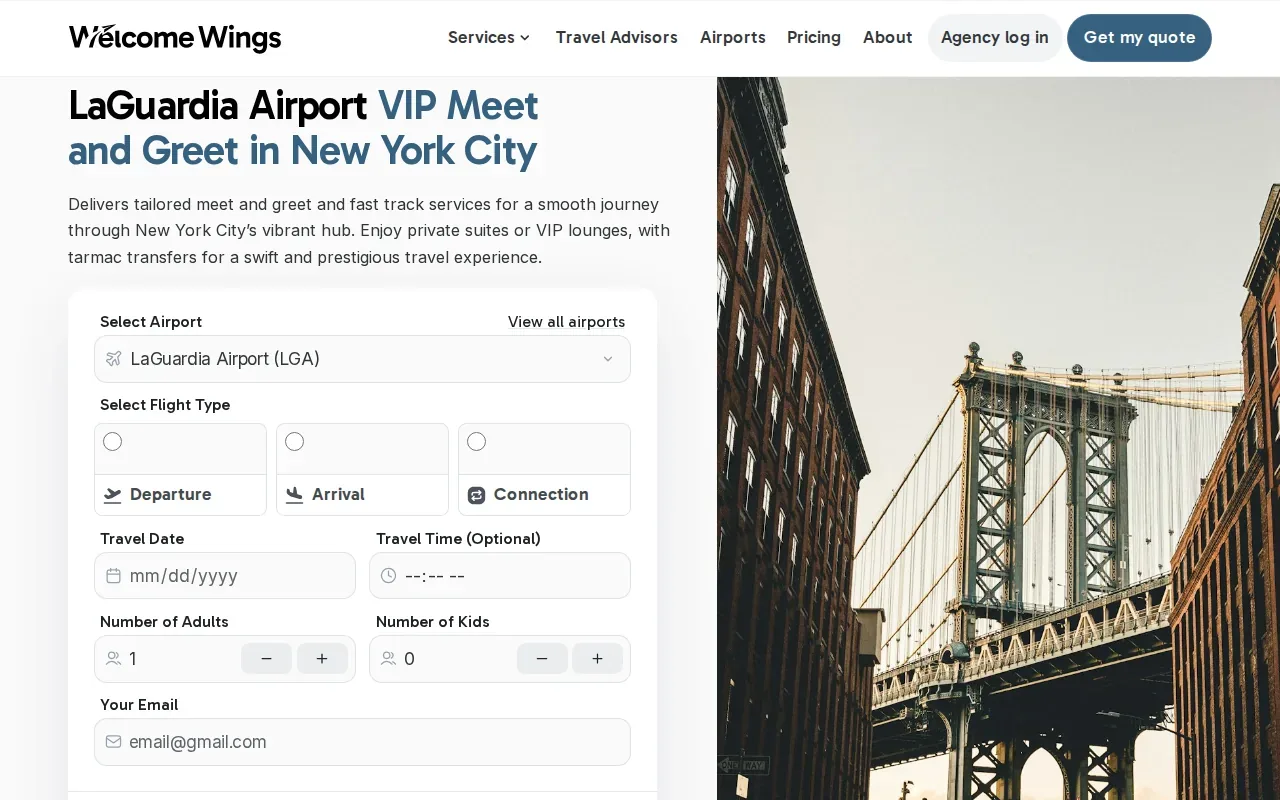This screenshot has height=800, width=1280.
Task: Click Get my quote button
Action: (1140, 38)
